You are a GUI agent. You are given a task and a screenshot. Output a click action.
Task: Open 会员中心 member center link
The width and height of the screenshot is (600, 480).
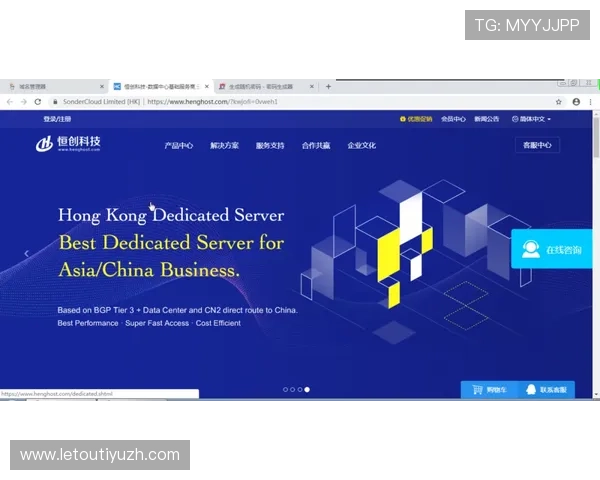click(453, 119)
